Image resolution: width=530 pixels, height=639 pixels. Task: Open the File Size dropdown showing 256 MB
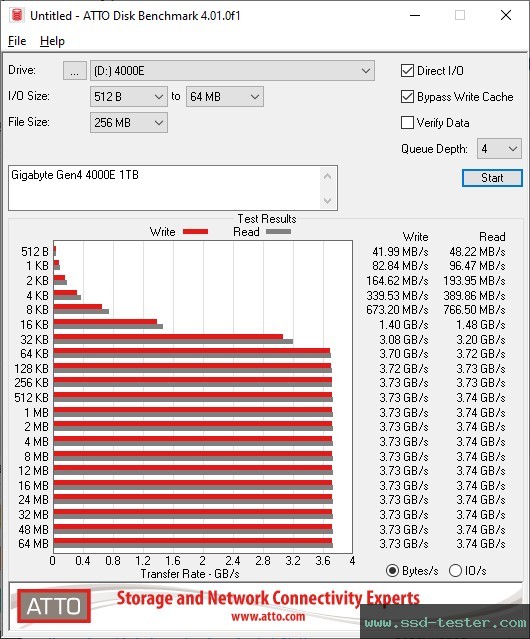pyautogui.click(x=129, y=123)
